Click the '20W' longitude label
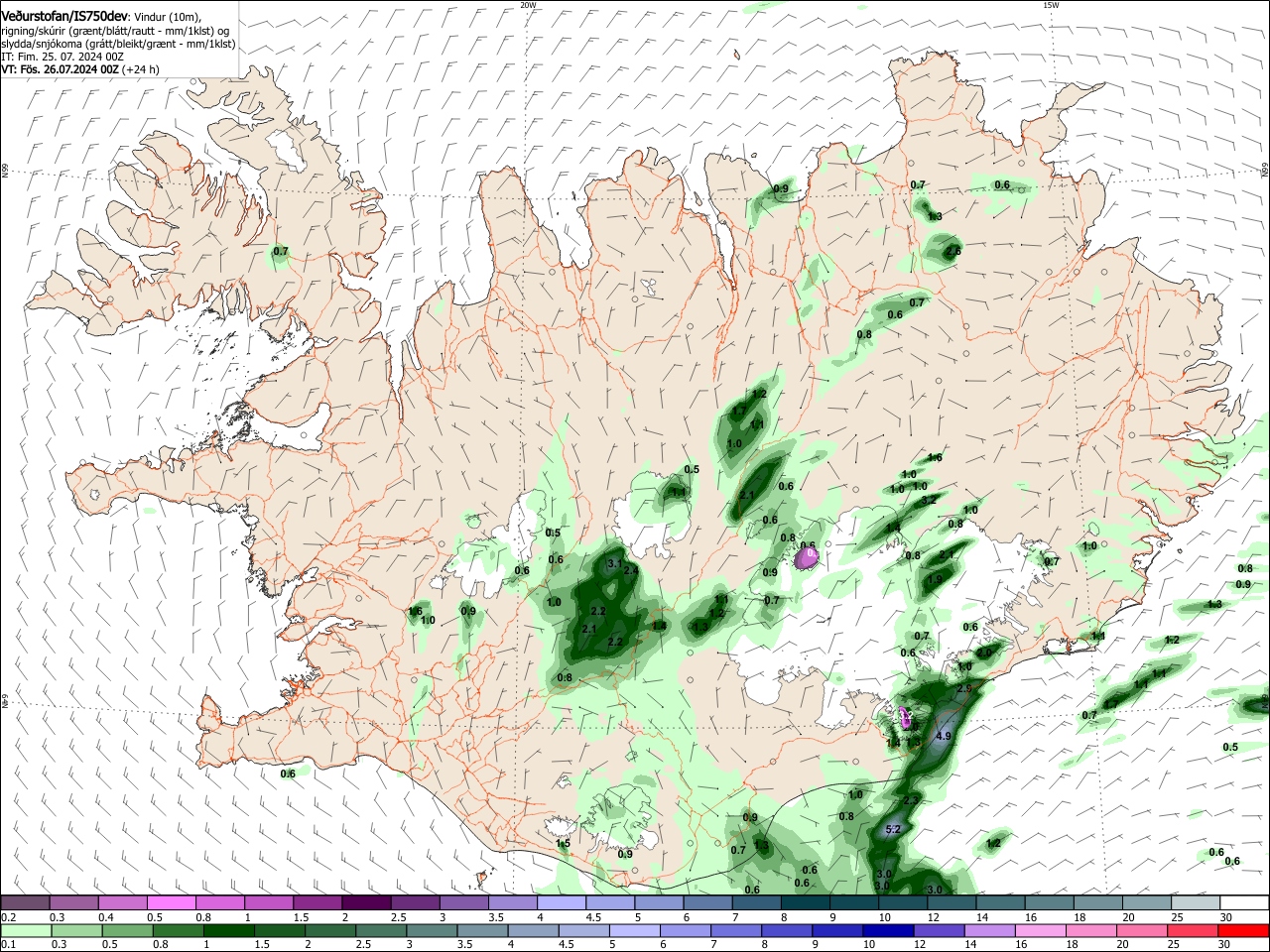Viewport: 1270px width, 952px height. pos(528,5)
